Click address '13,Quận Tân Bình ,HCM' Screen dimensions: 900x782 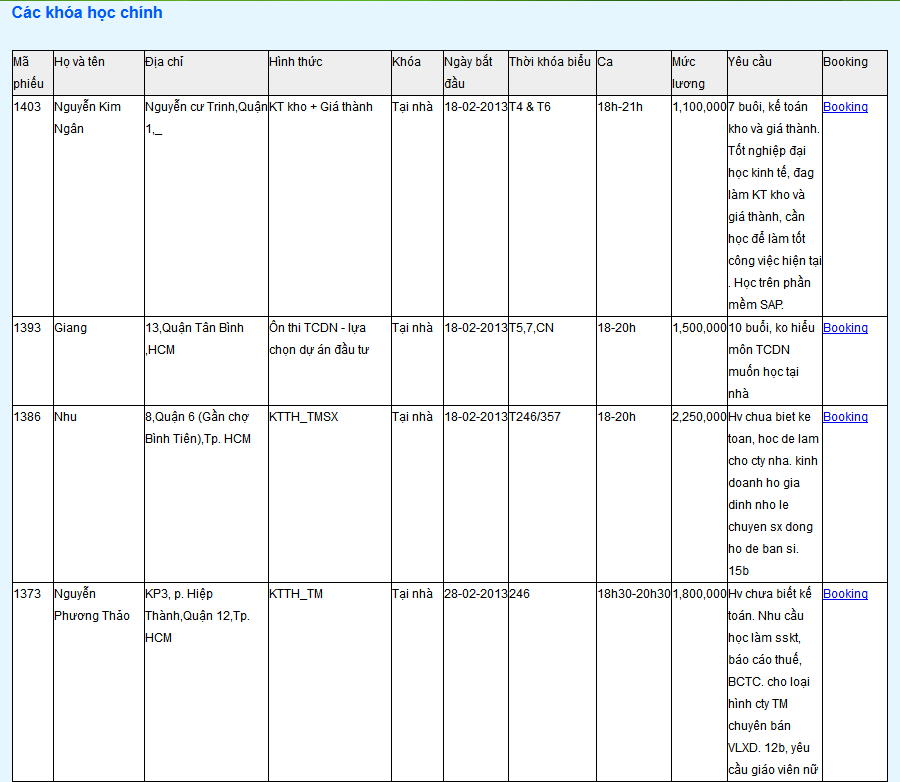[x=195, y=339]
